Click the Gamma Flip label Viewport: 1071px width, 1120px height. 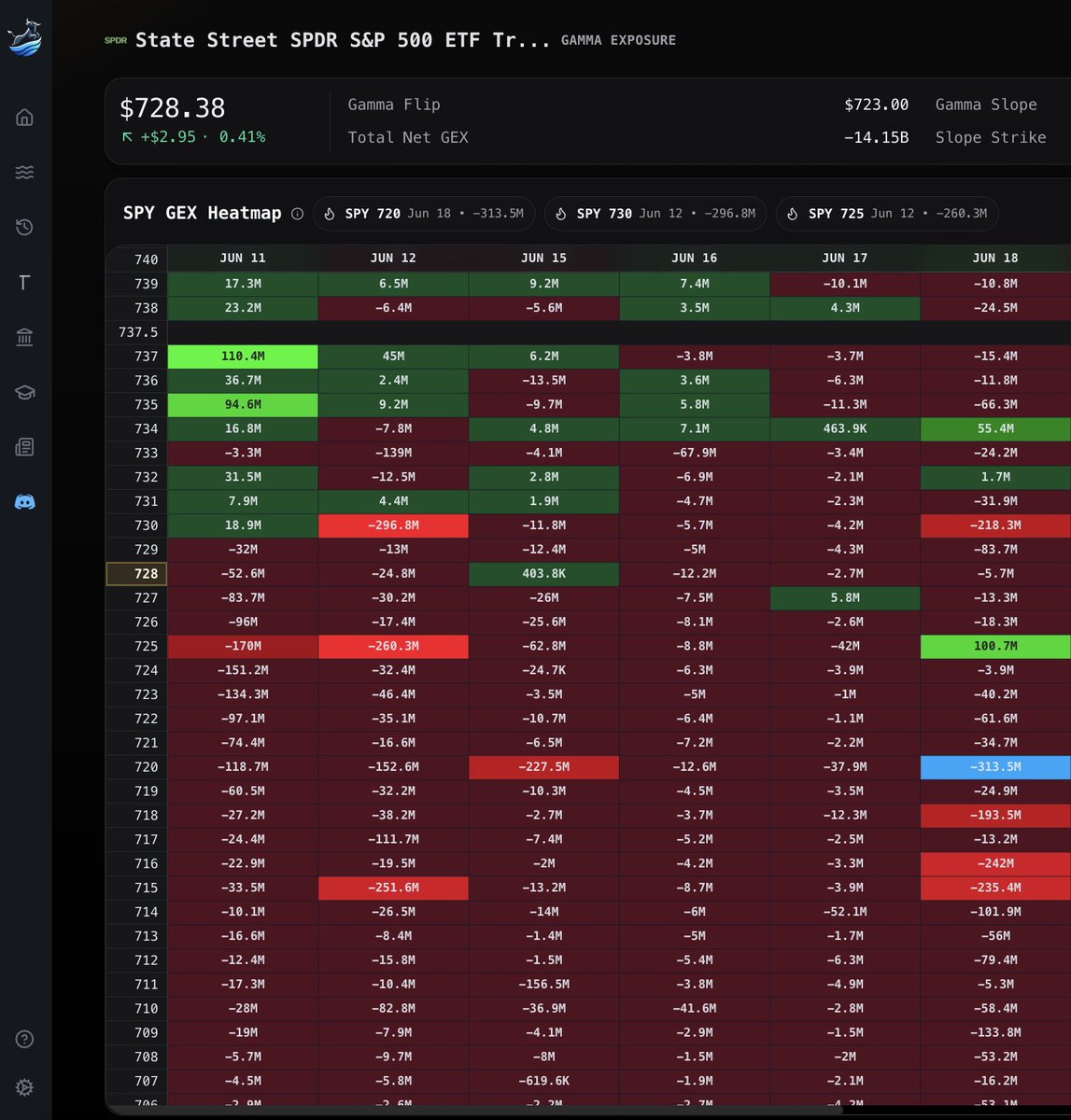(394, 105)
